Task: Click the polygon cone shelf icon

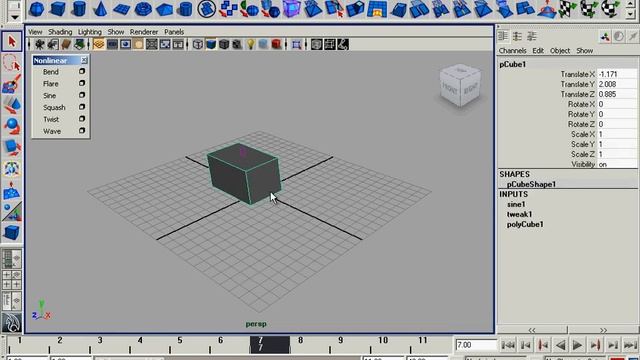Action: (100, 9)
